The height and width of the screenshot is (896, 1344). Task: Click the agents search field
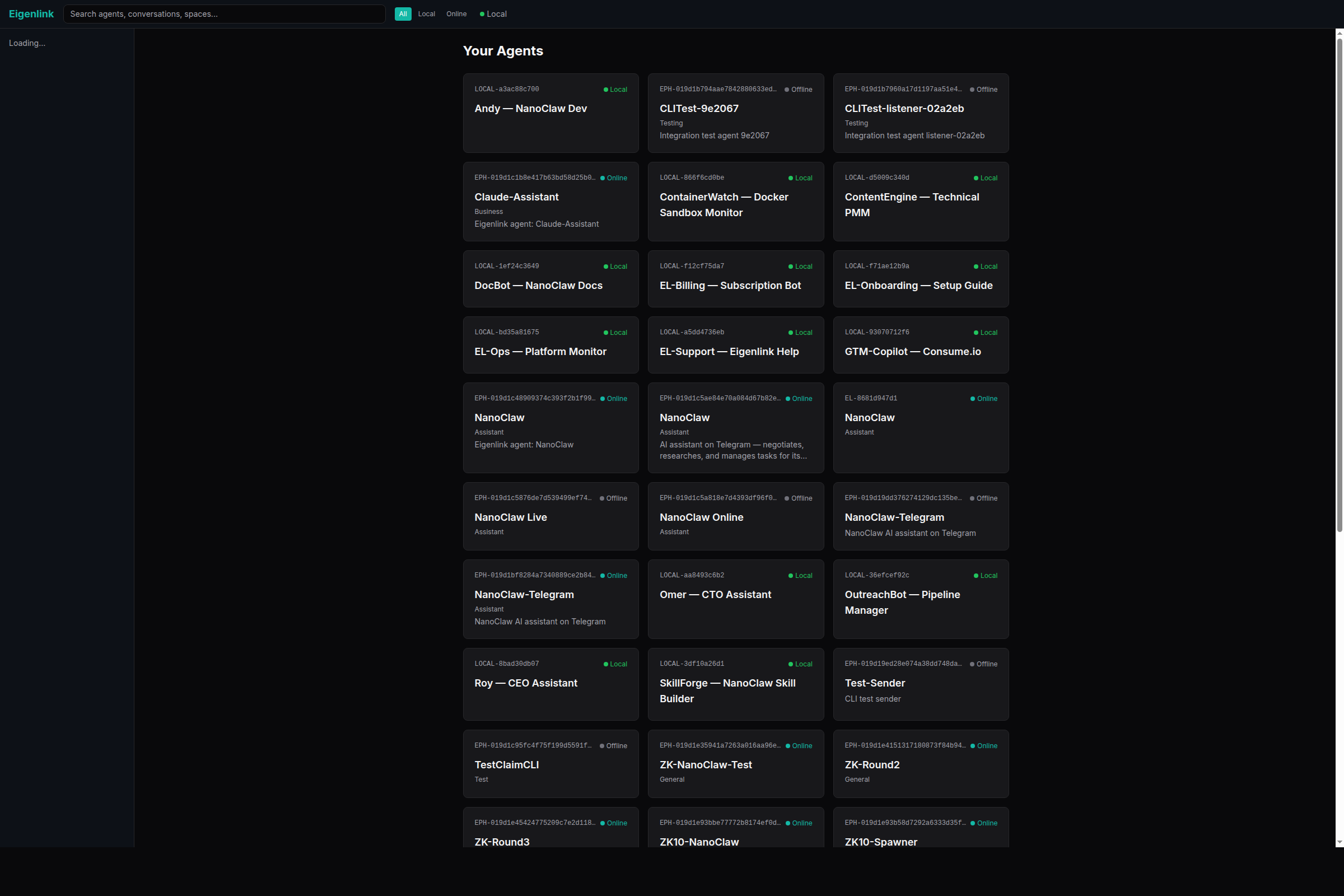click(224, 13)
